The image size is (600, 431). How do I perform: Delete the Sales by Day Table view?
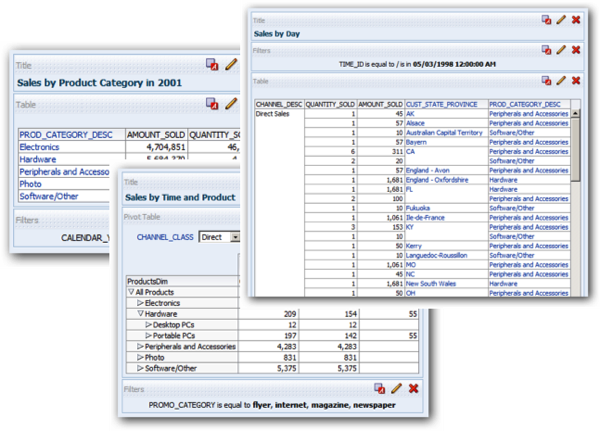click(x=576, y=80)
